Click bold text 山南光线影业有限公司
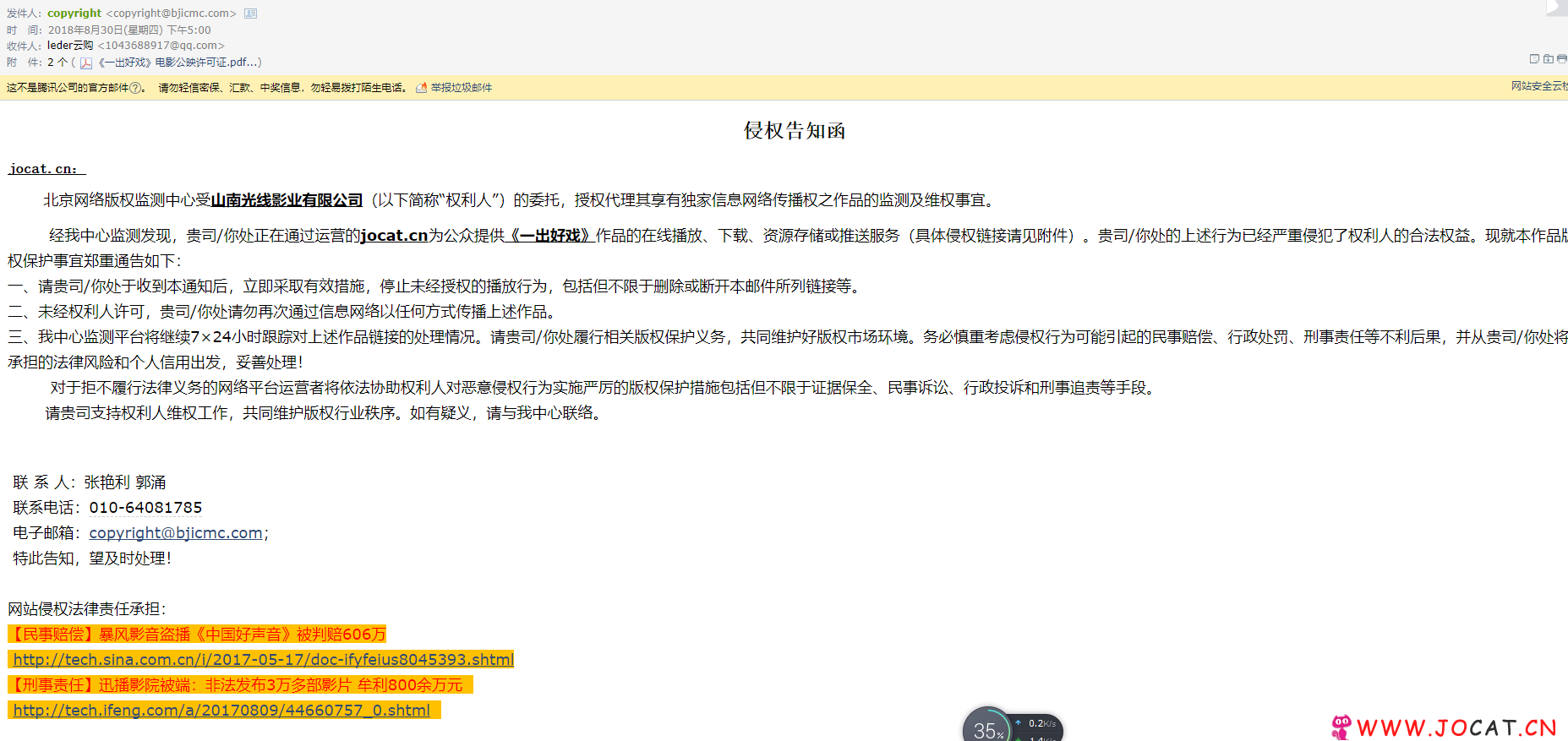 (287, 200)
